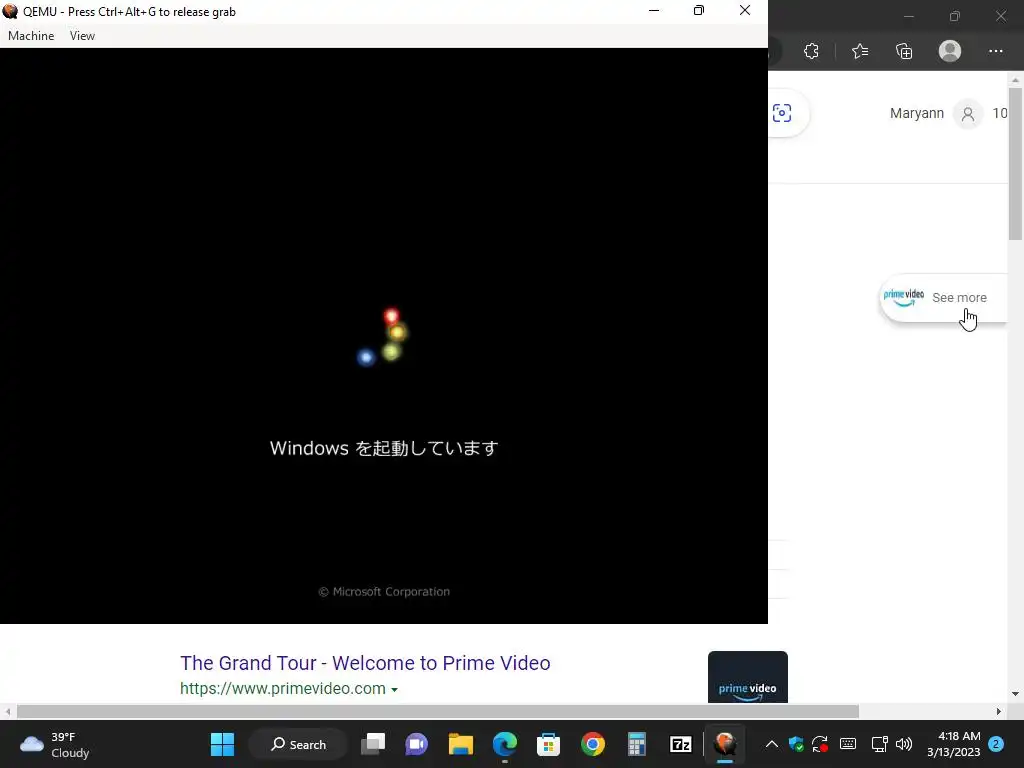Click the account person icon beside Maryann
This screenshot has width=1024, height=768.
pos(968,114)
